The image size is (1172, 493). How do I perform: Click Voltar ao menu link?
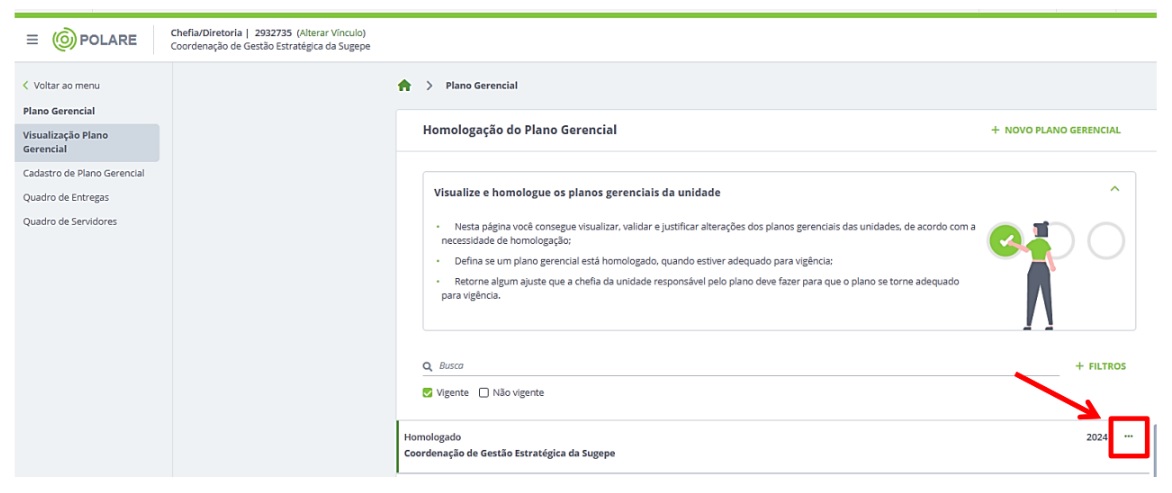[62, 86]
